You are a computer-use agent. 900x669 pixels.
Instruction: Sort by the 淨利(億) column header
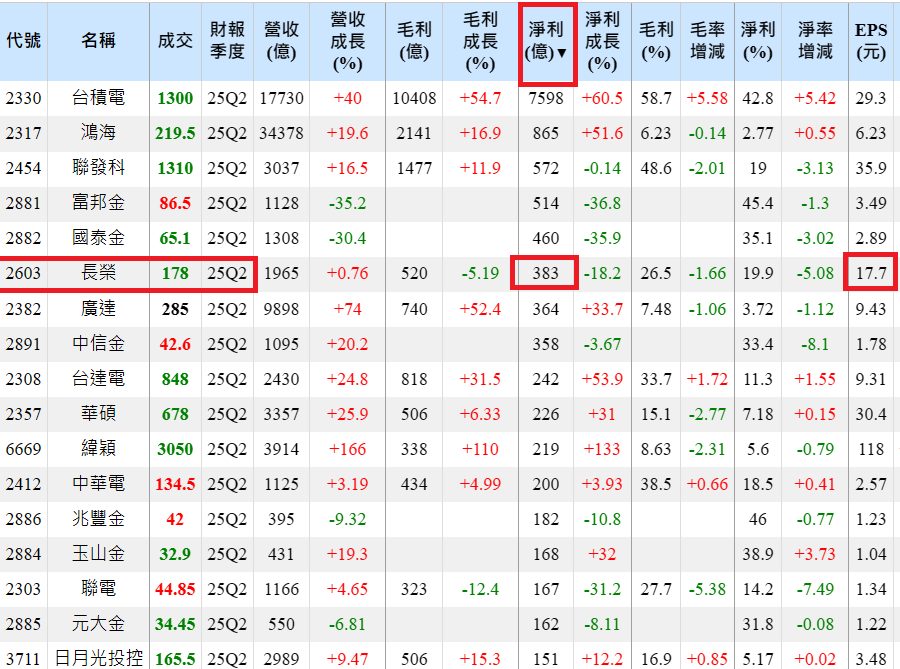pos(546,41)
